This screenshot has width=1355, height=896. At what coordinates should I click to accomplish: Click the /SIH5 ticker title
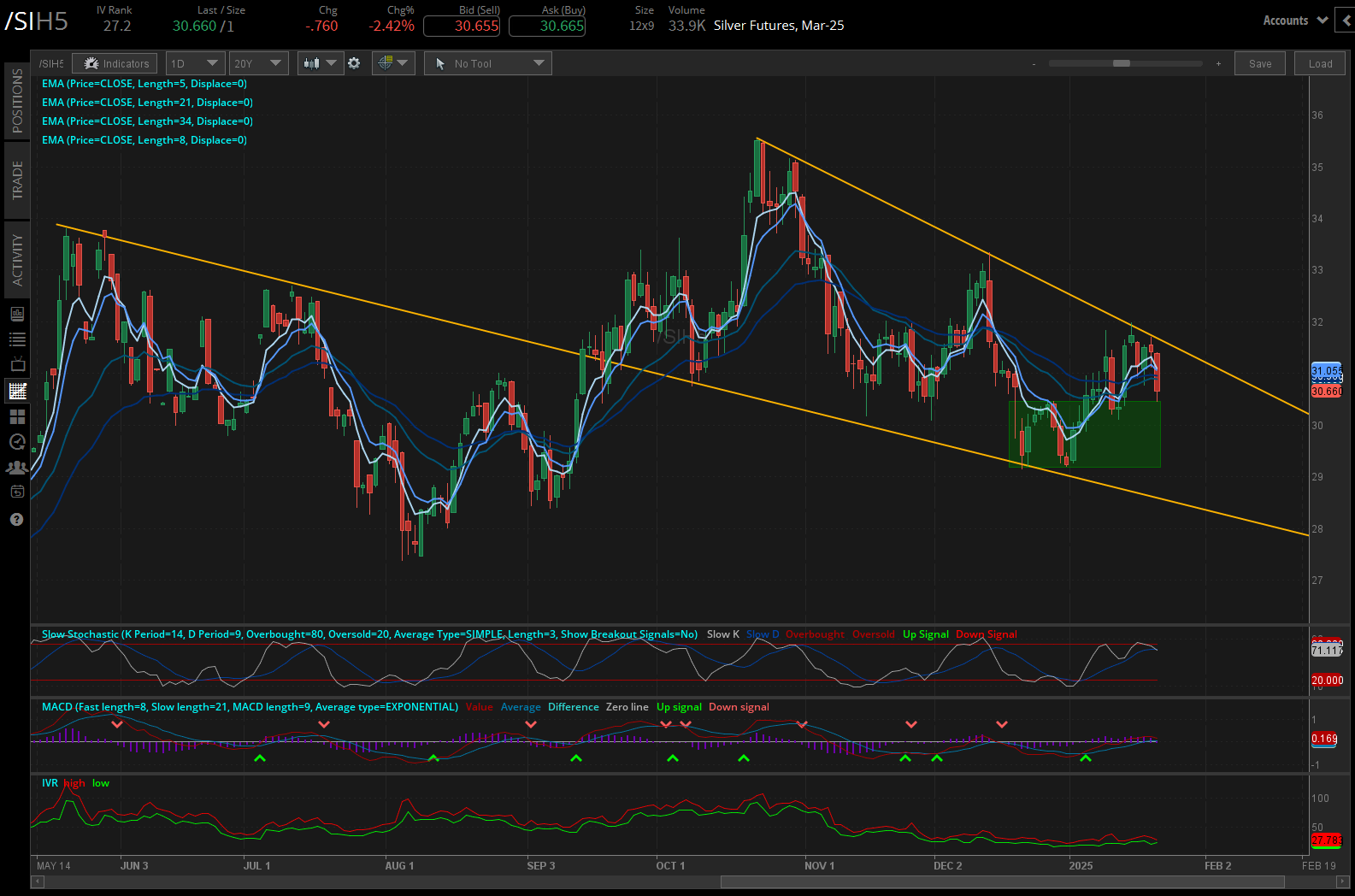[x=36, y=21]
